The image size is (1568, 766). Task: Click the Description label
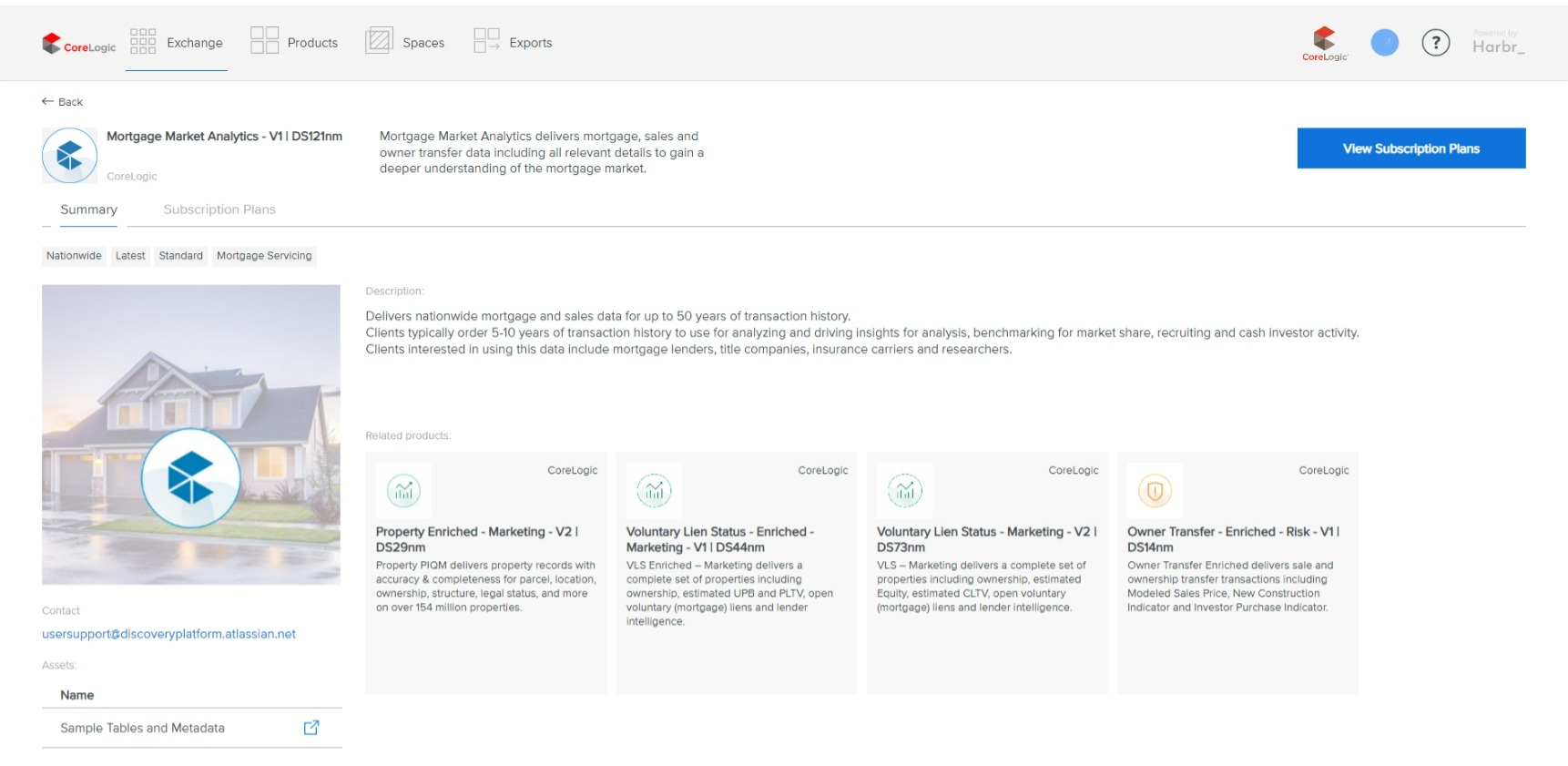(x=394, y=291)
